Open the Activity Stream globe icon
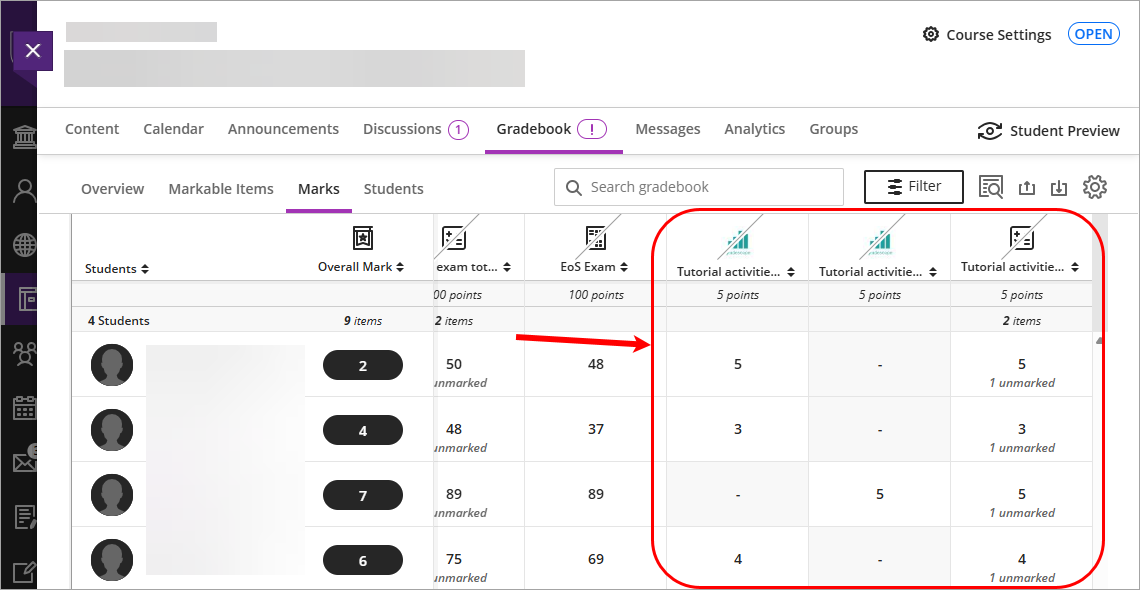 24,244
